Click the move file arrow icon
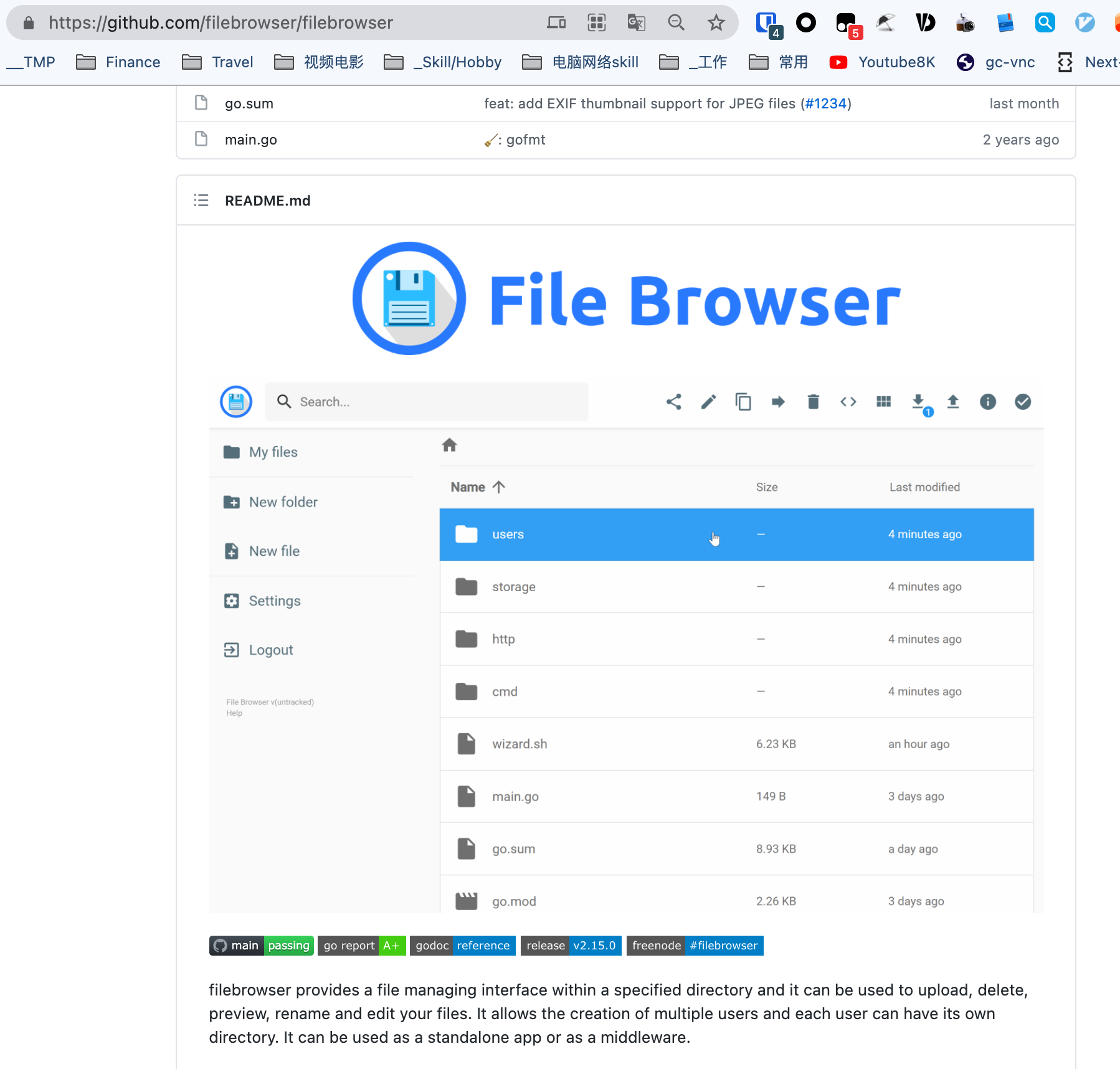Image resolution: width=1120 pixels, height=1069 pixels. (x=778, y=402)
